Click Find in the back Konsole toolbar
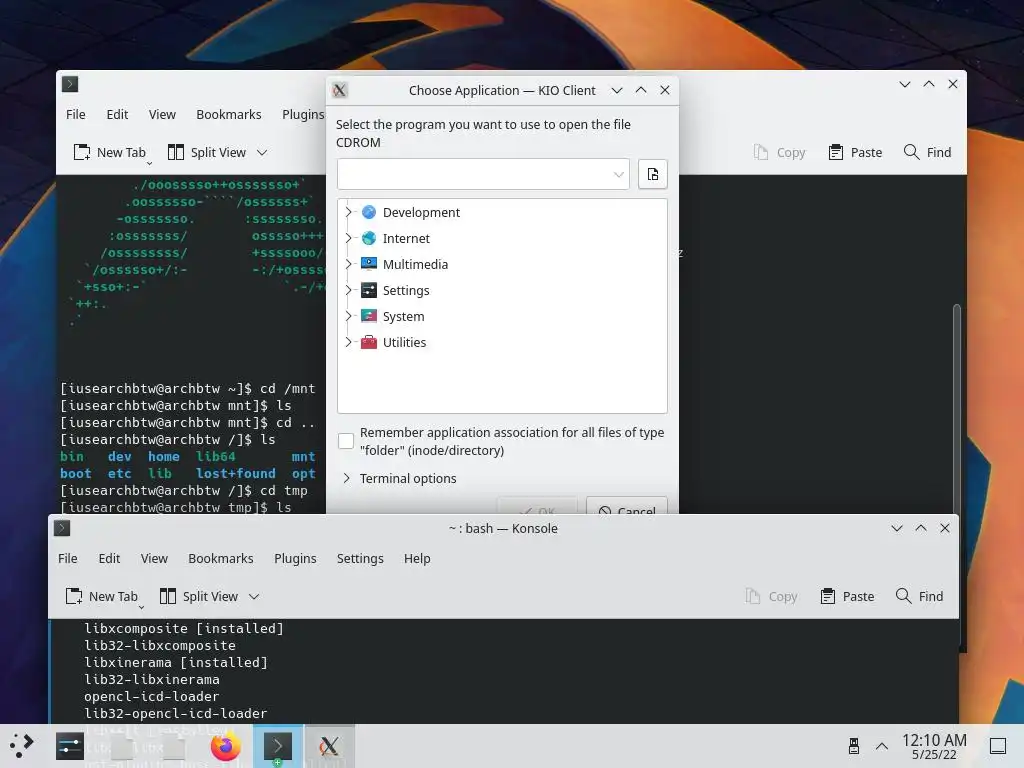This screenshot has height=768, width=1024. pos(927,152)
